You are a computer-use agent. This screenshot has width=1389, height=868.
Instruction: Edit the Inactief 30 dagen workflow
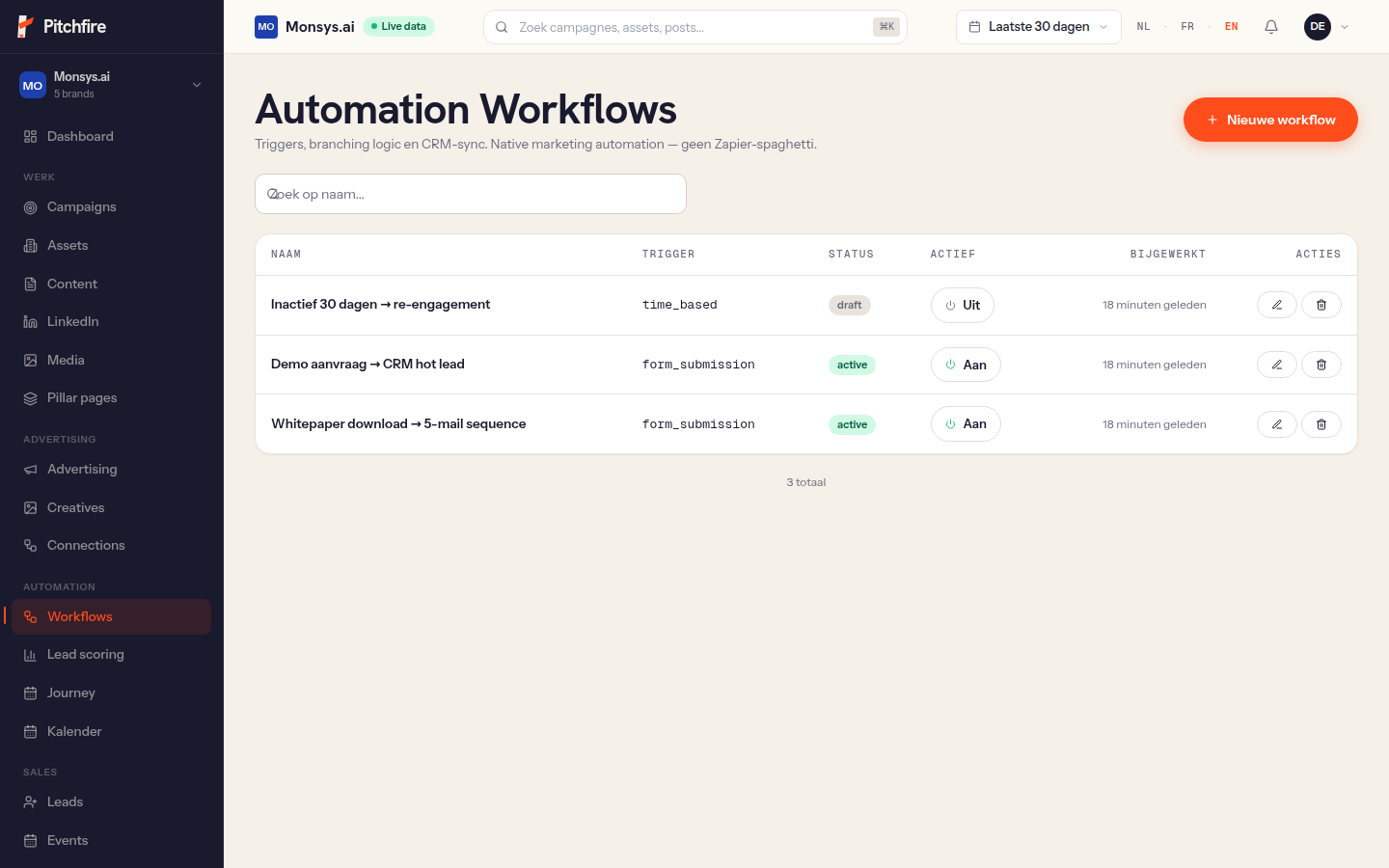[1276, 305]
